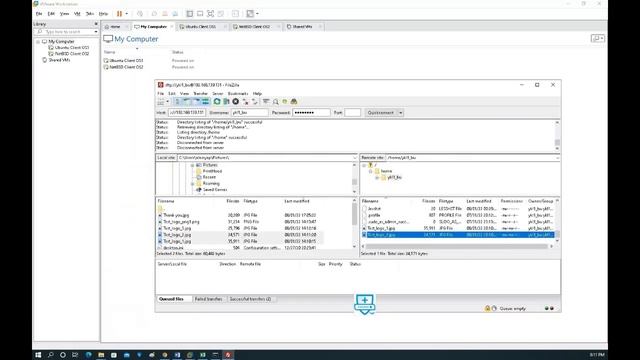
Task: Click FileZilla cancel current operation icon
Action: point(236,102)
